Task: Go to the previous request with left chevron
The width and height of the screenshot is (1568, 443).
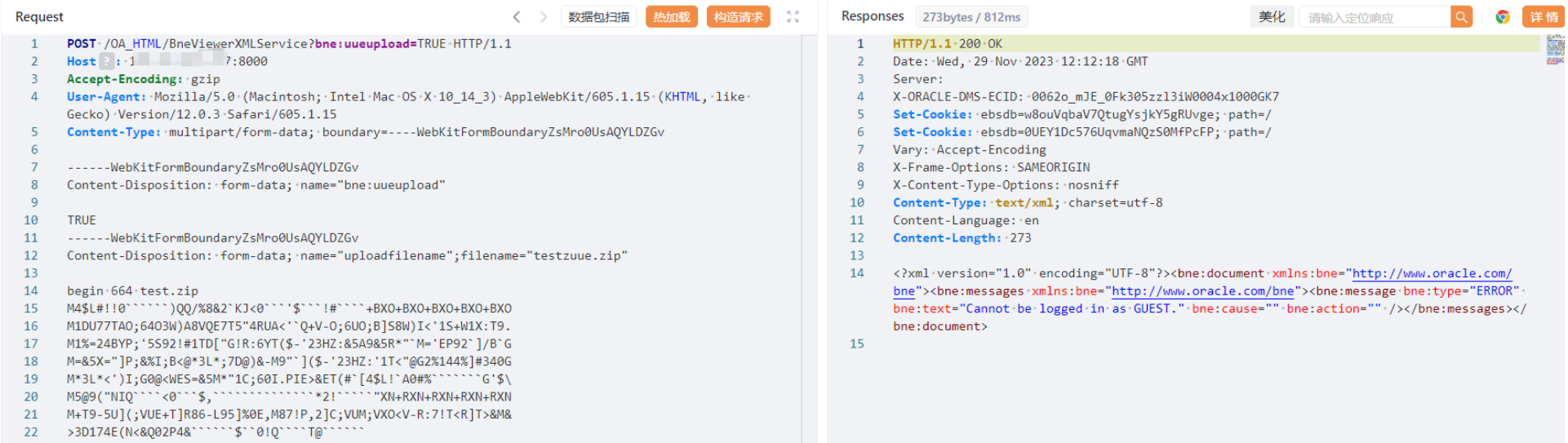Action: [x=517, y=17]
